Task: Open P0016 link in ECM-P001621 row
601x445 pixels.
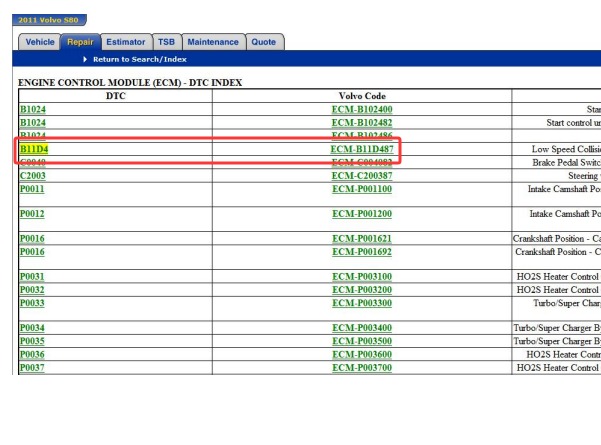Action: coord(32,239)
